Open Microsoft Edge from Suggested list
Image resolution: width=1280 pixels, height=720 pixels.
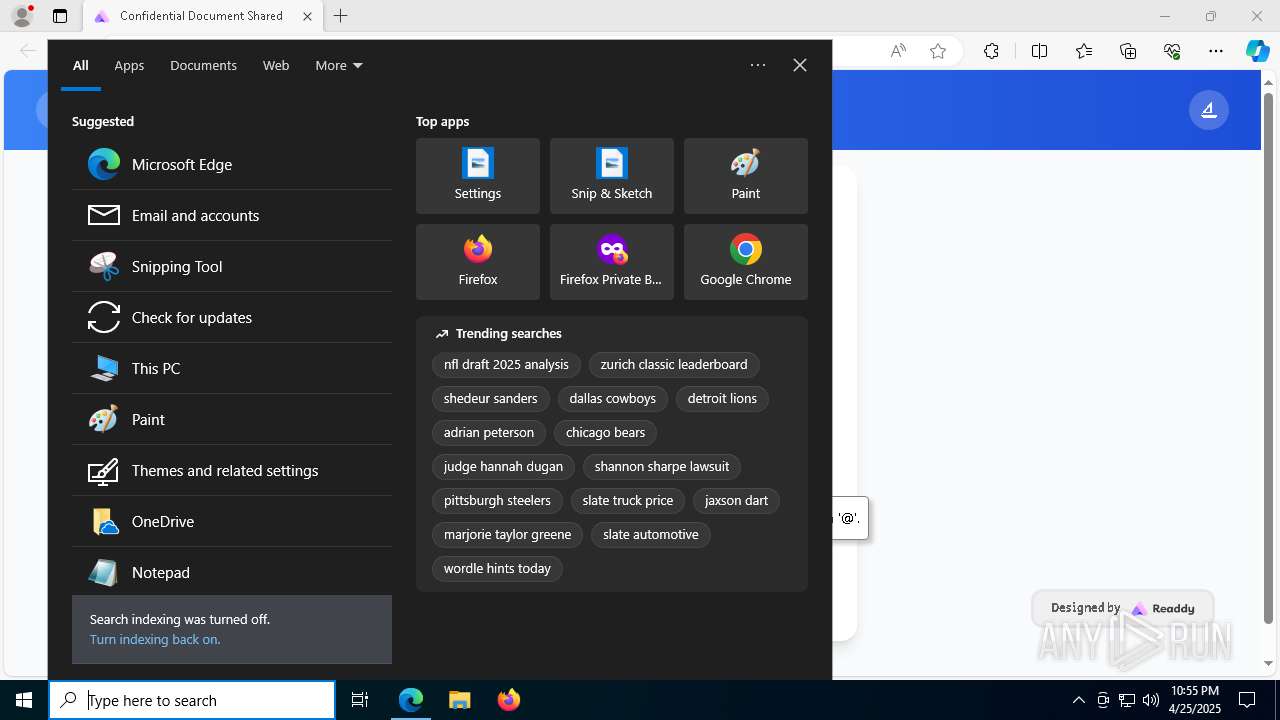232,164
